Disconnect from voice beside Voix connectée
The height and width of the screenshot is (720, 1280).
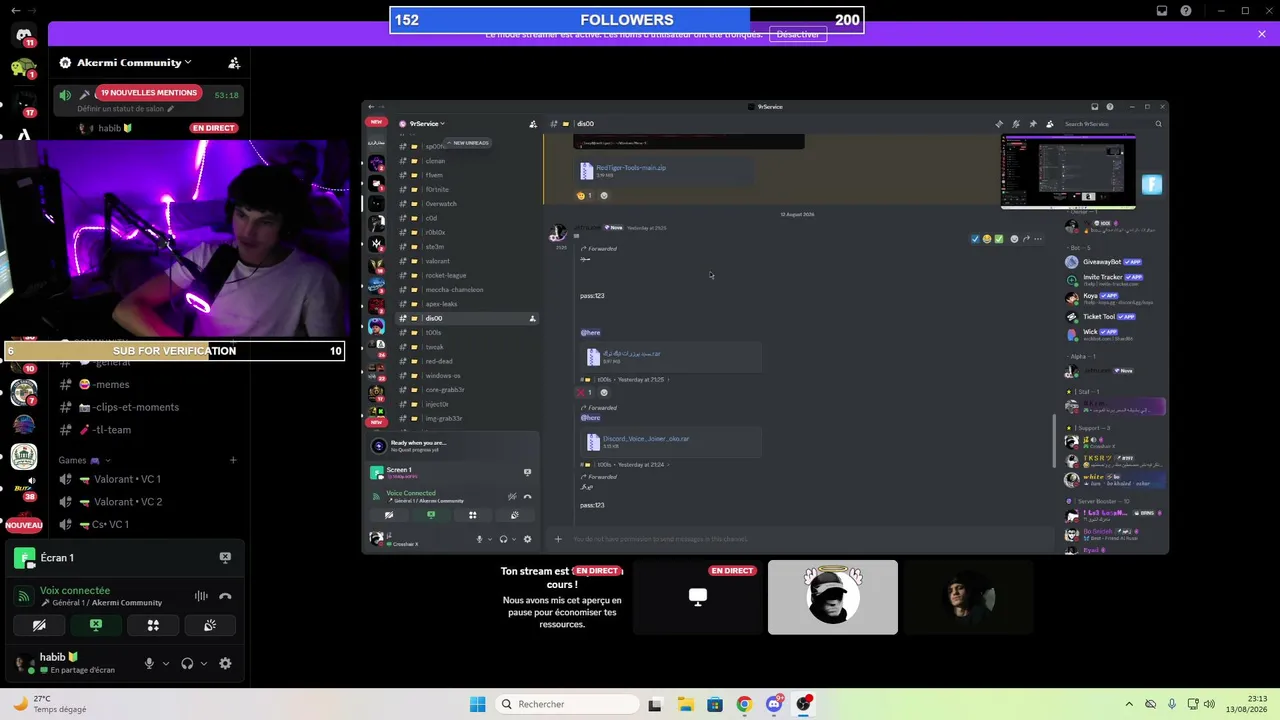pos(225,596)
